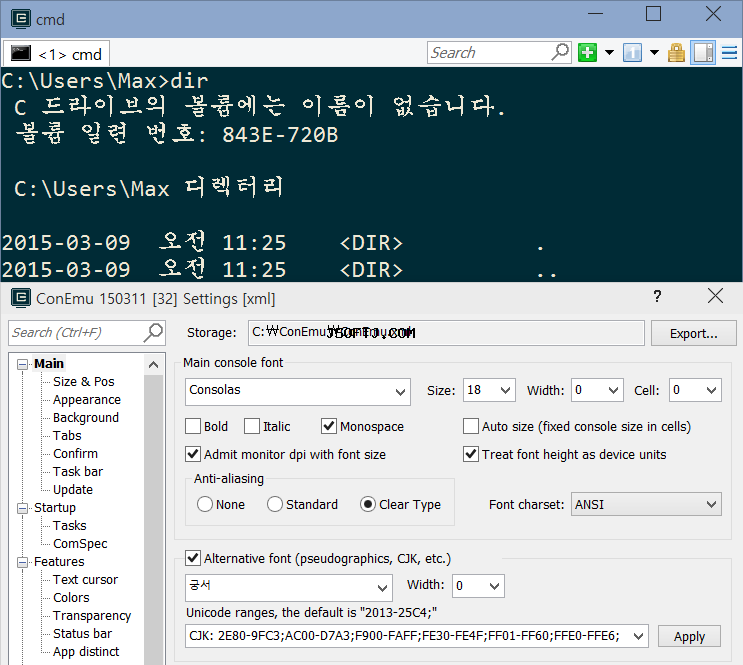
Task: Click the ConEmu icon in cmd title bar
Action: [x=21, y=19]
